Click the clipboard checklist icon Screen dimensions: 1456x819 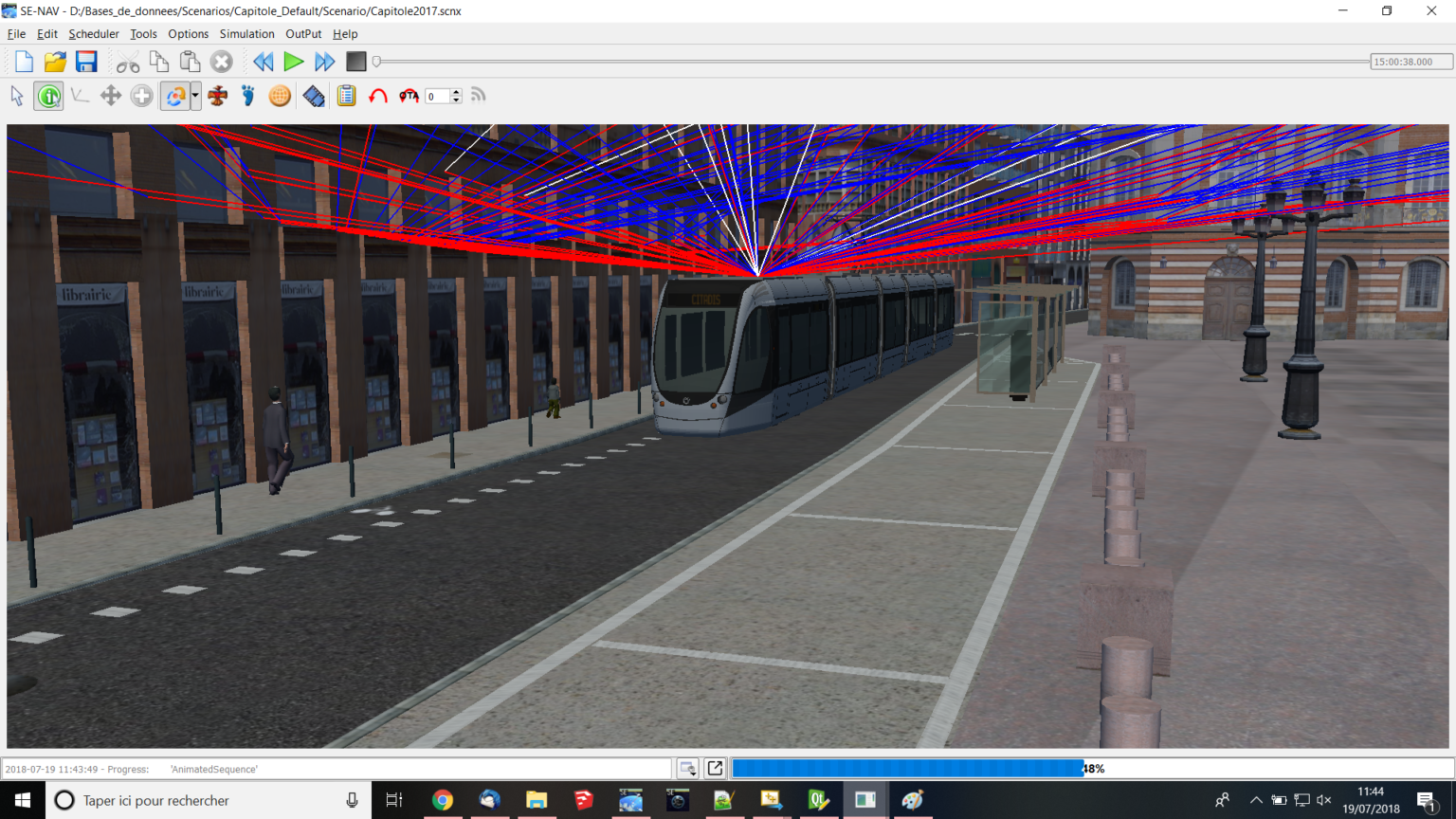pos(346,96)
